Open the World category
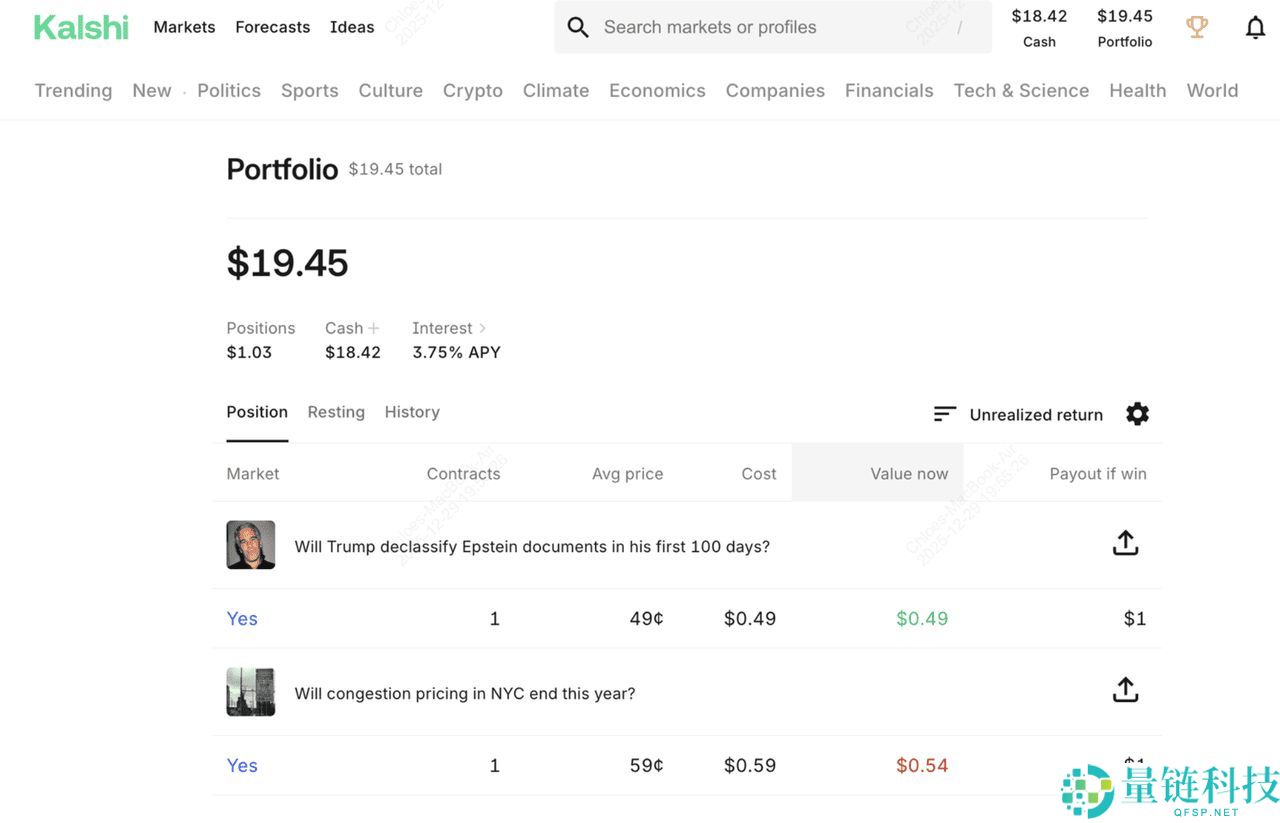Screen dimensions: 1280x823 pyautogui.click(x=1212, y=90)
